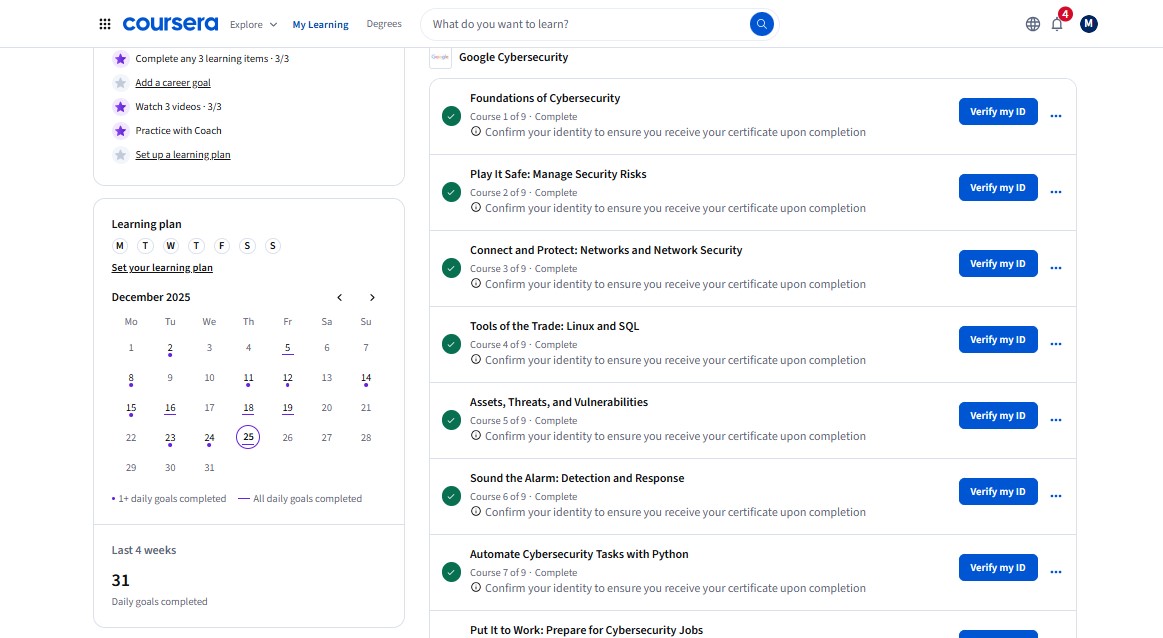Open the language globe icon
Viewport: 1163px width, 638px height.
1032,24
